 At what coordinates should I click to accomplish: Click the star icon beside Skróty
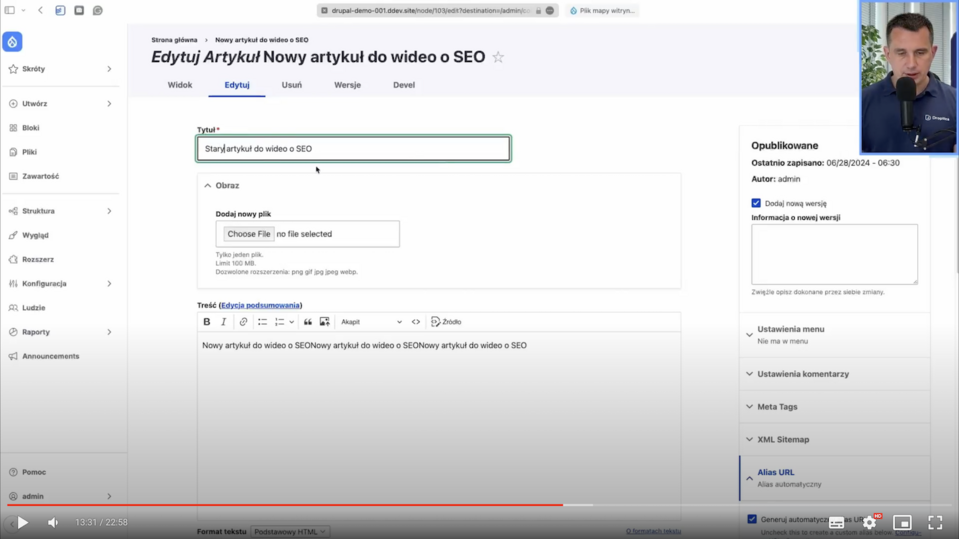coord(13,69)
